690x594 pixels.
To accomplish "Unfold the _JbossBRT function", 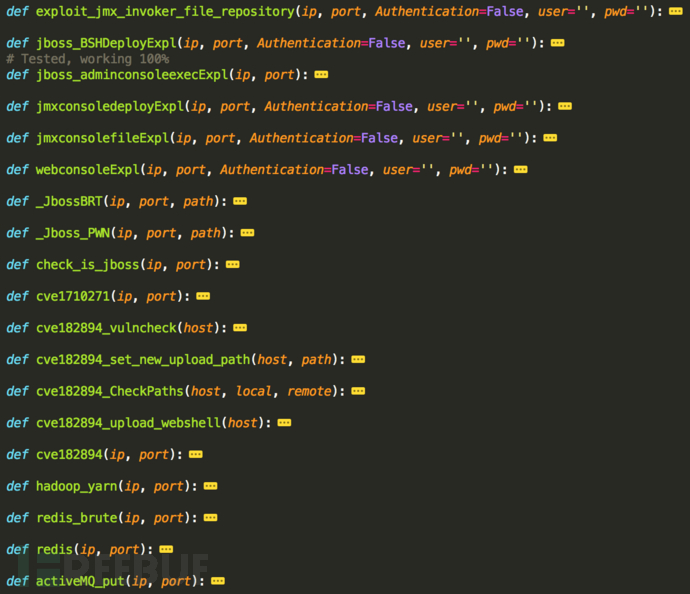I will point(240,202).
